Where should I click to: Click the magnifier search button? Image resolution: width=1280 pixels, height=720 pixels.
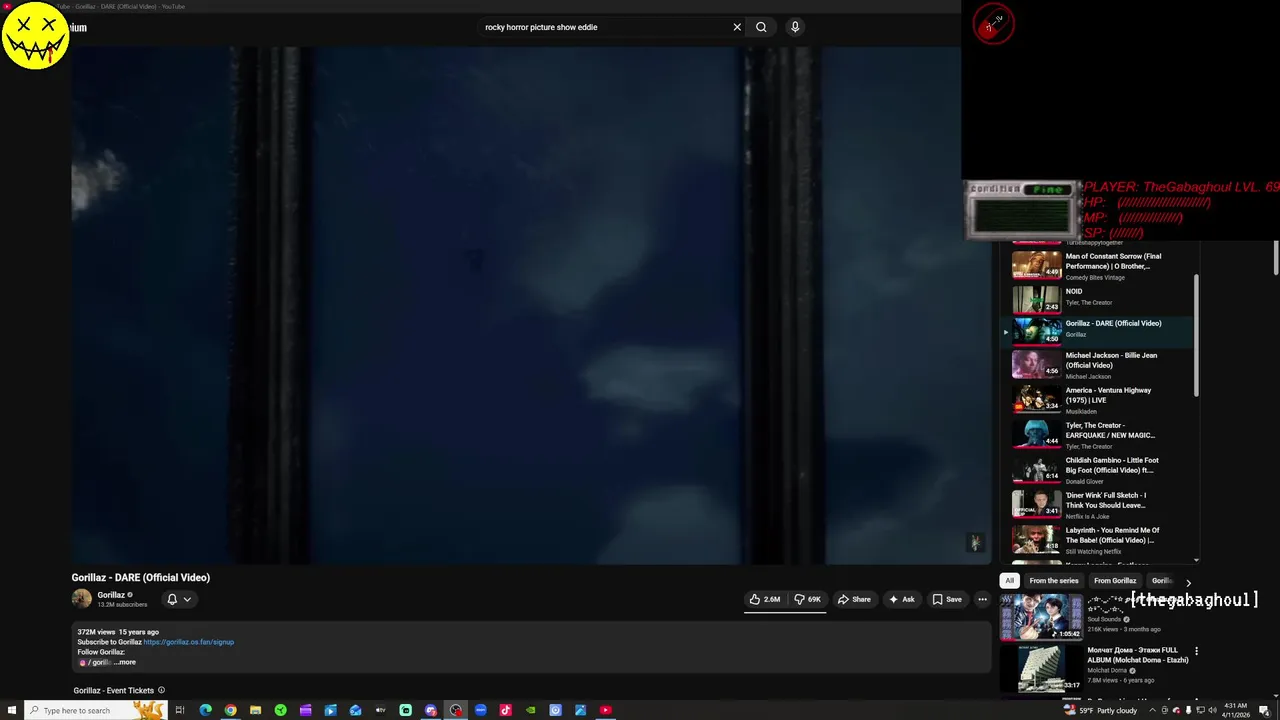[761, 27]
